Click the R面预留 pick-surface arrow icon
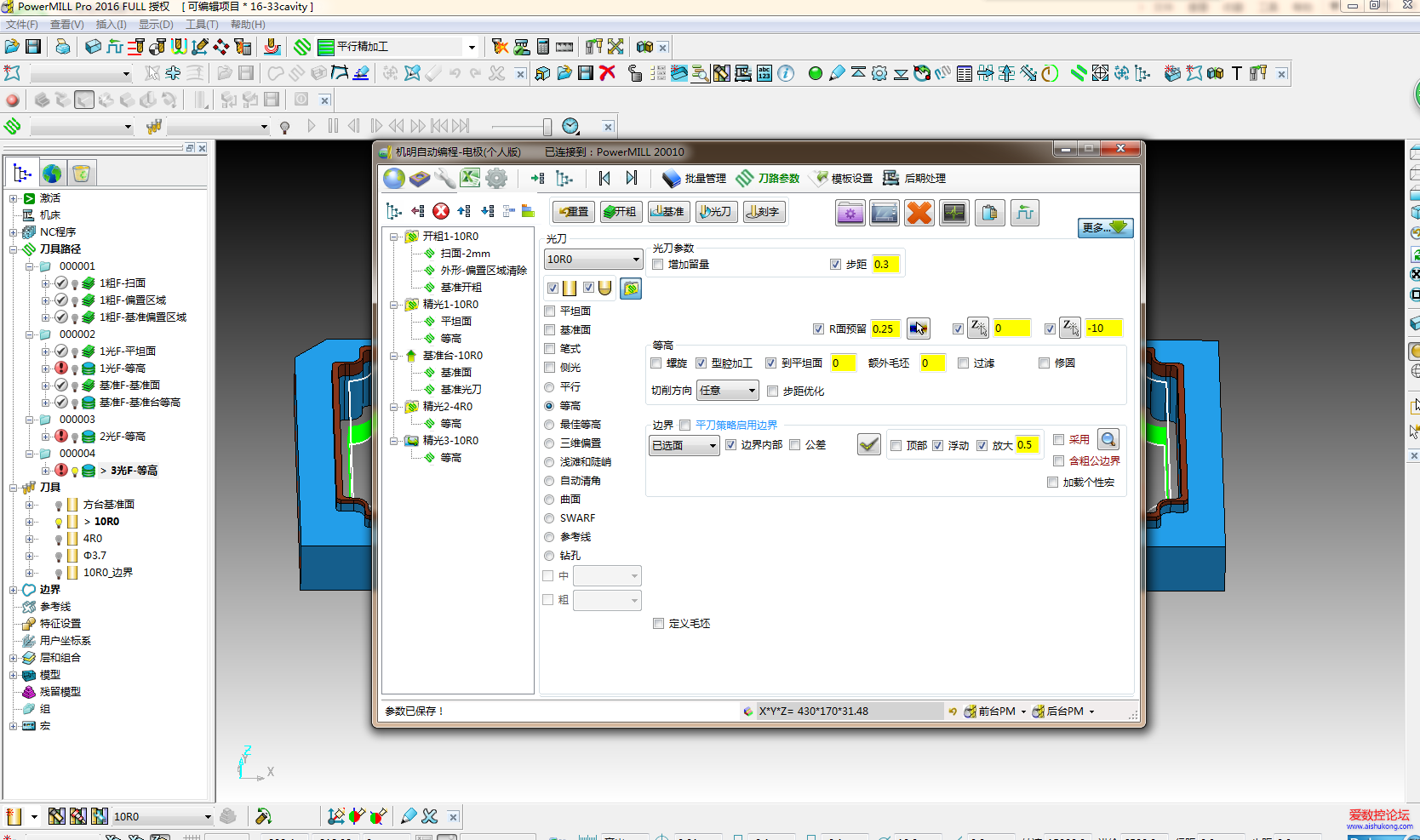This screenshot has width=1420, height=840. pyautogui.click(x=918, y=329)
